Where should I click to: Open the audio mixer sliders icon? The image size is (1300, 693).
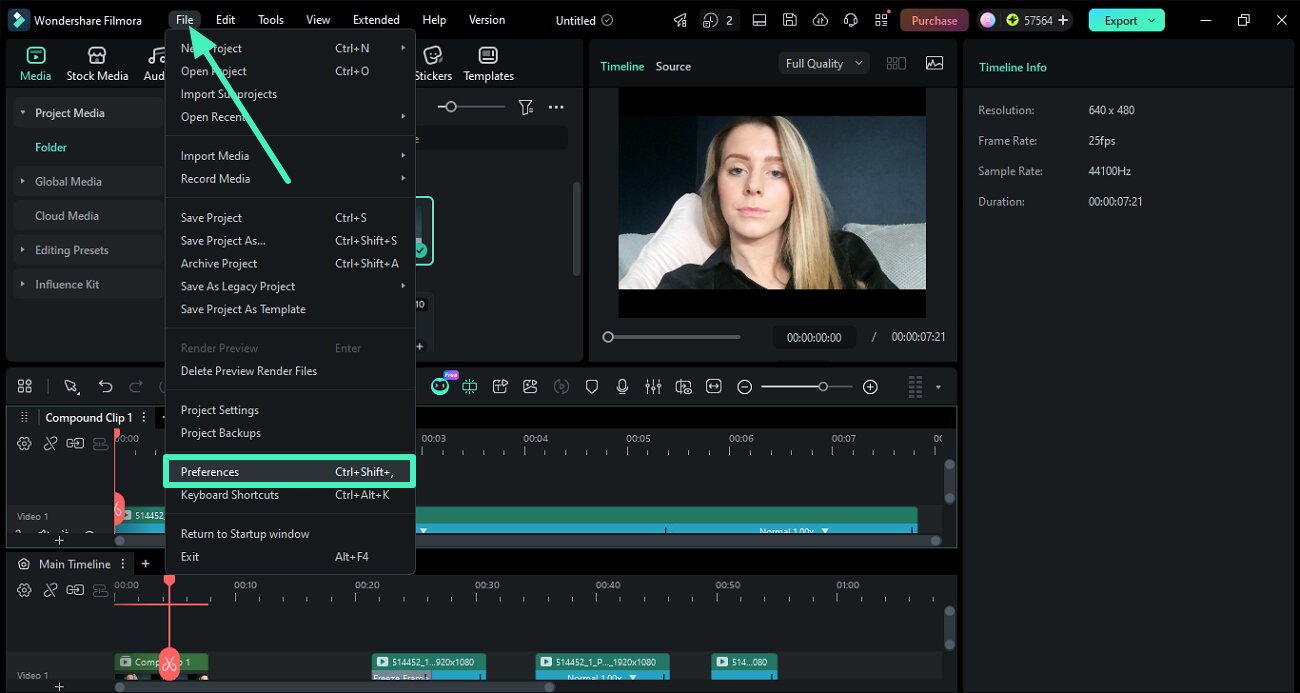(x=653, y=386)
